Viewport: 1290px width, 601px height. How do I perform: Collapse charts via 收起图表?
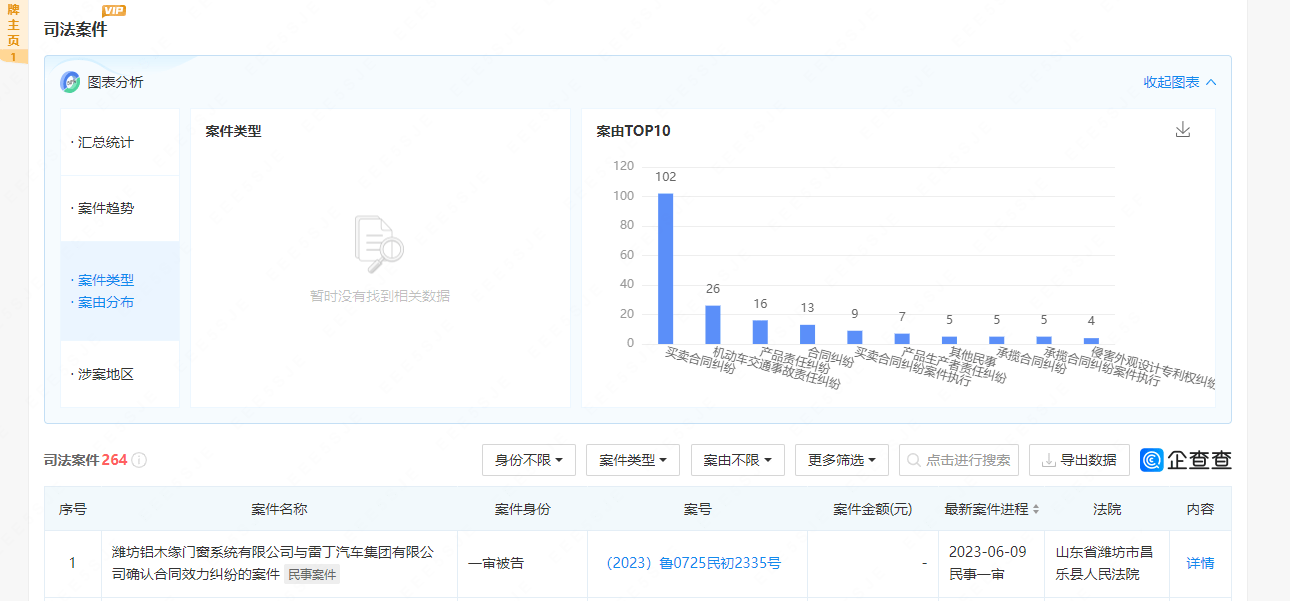point(1180,82)
